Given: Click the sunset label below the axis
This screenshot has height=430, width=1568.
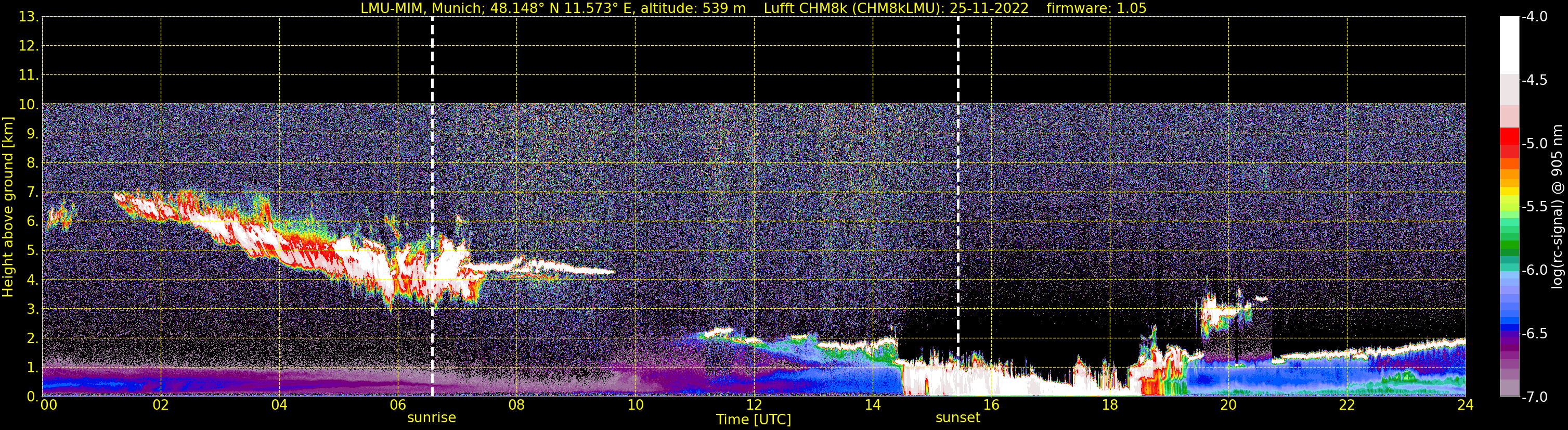Looking at the screenshot, I should 957,418.
